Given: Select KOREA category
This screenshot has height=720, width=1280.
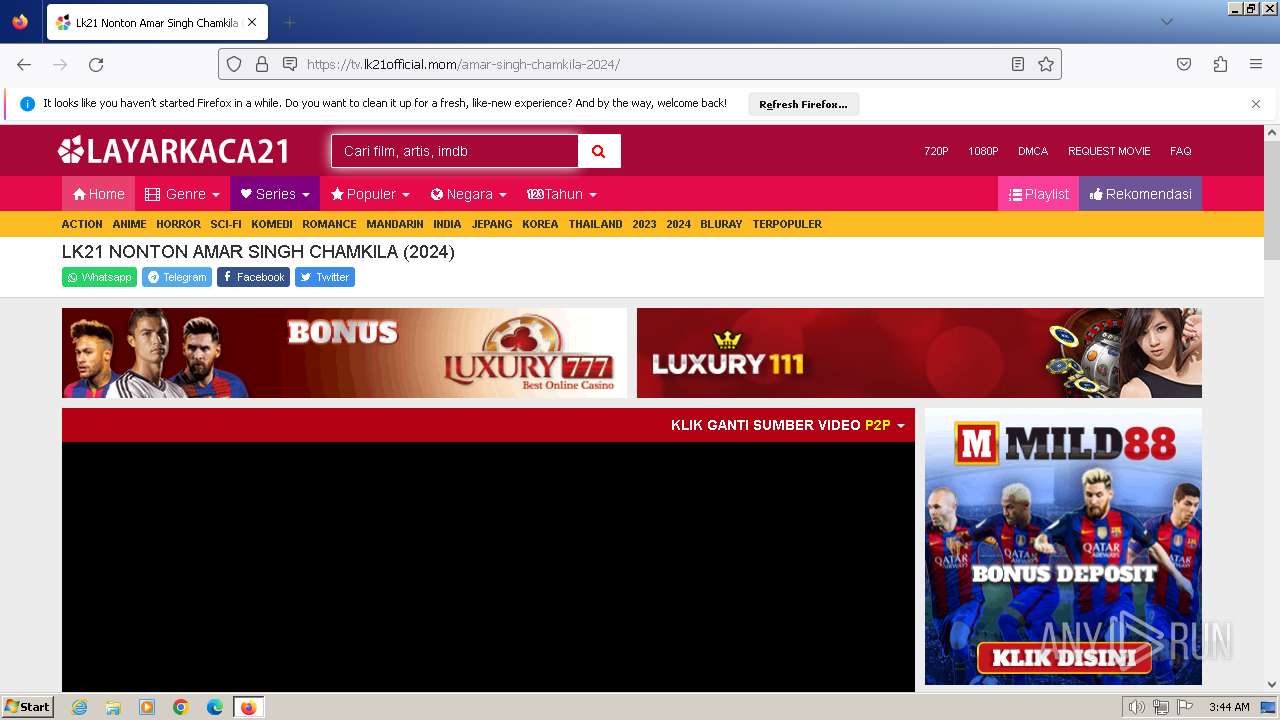Looking at the screenshot, I should (x=540, y=224).
